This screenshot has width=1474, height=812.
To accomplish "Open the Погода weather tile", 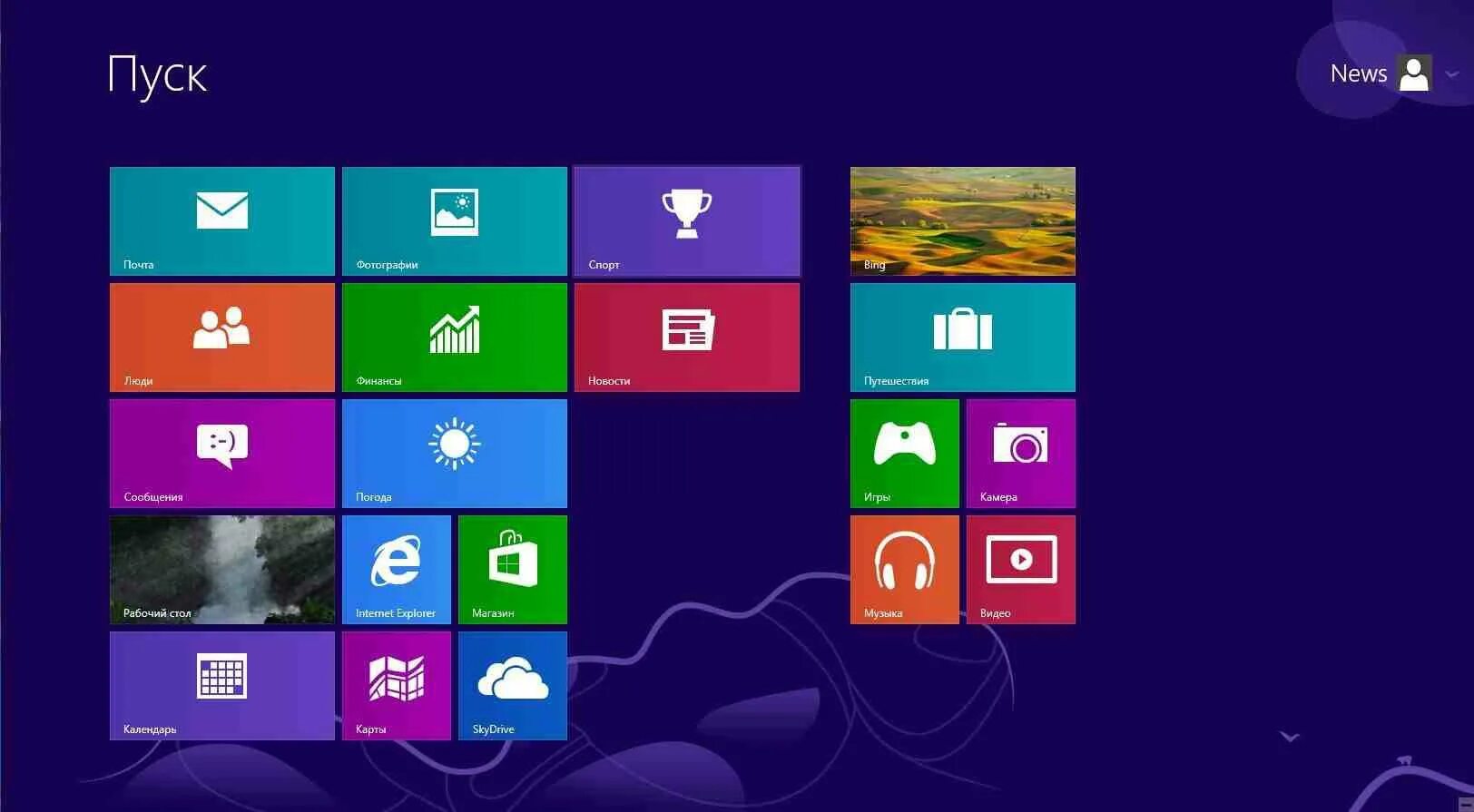I will (455, 454).
